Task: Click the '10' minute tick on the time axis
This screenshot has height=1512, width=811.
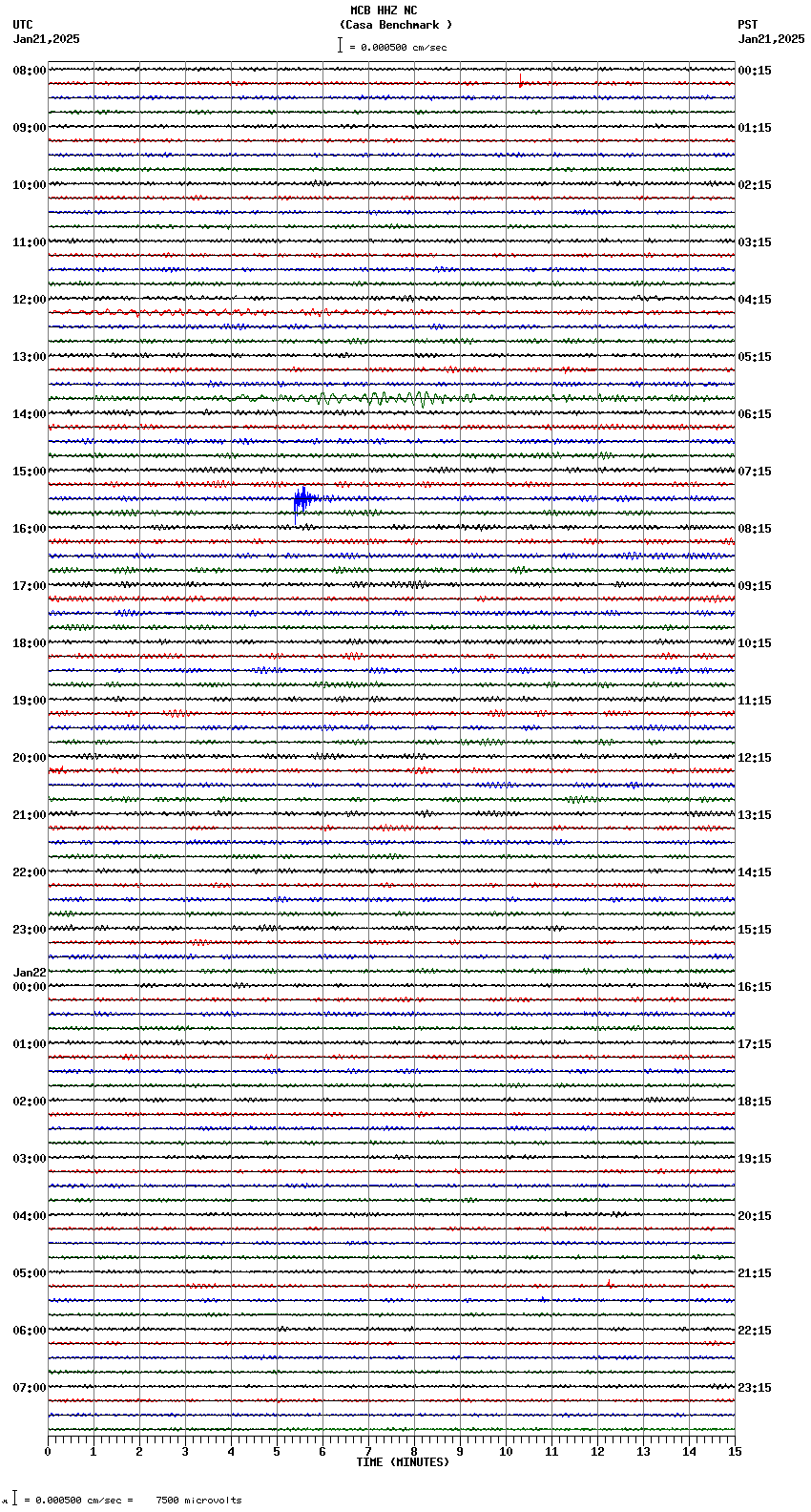Action: 506,1452
